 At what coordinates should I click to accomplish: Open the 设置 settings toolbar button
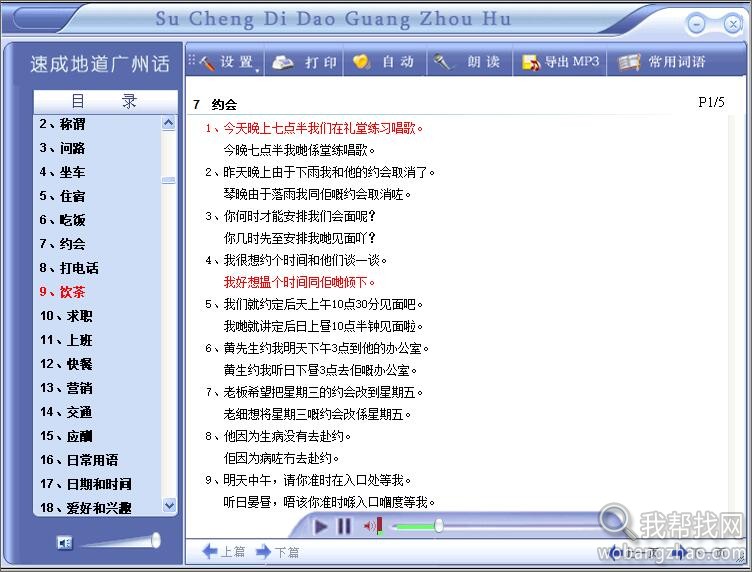pos(226,62)
